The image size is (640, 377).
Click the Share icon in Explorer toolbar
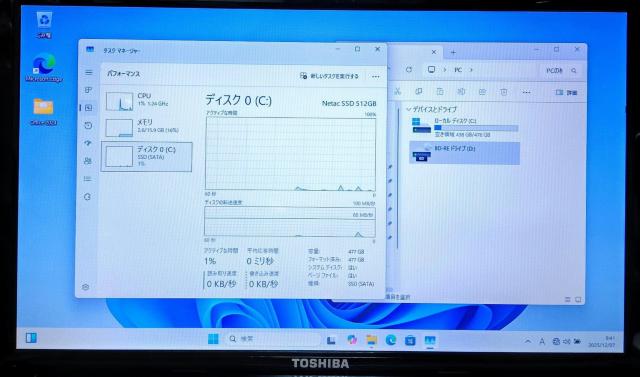482,92
